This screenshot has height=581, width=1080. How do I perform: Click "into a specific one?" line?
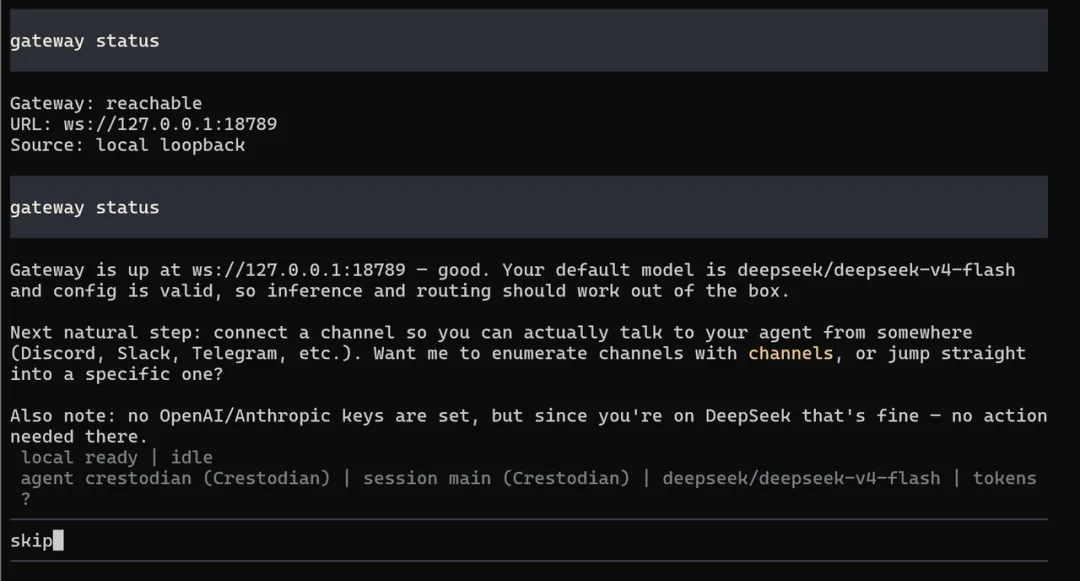116,374
